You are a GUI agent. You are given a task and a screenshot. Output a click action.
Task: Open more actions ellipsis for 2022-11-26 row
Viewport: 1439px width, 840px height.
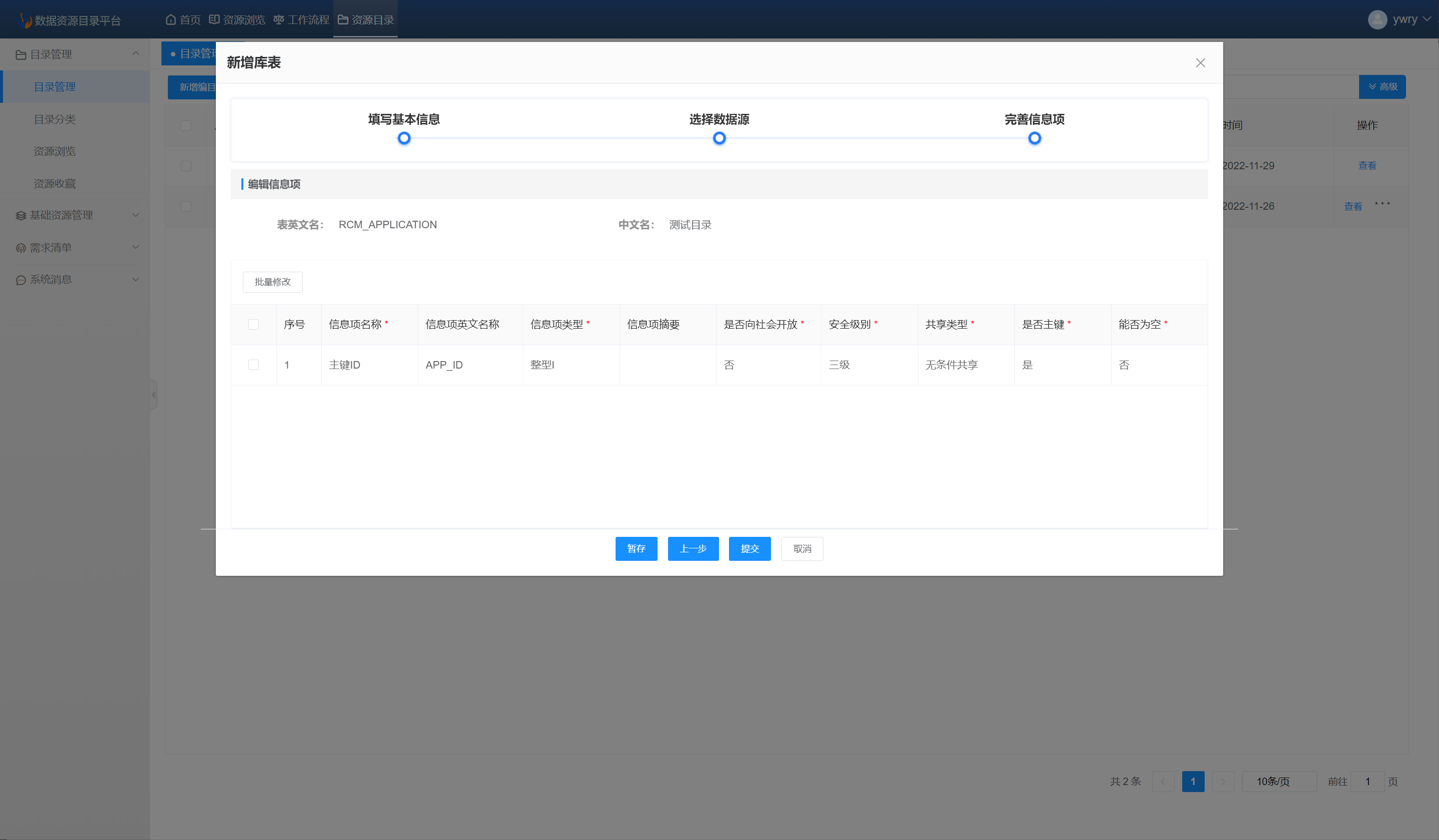pyautogui.click(x=1383, y=204)
